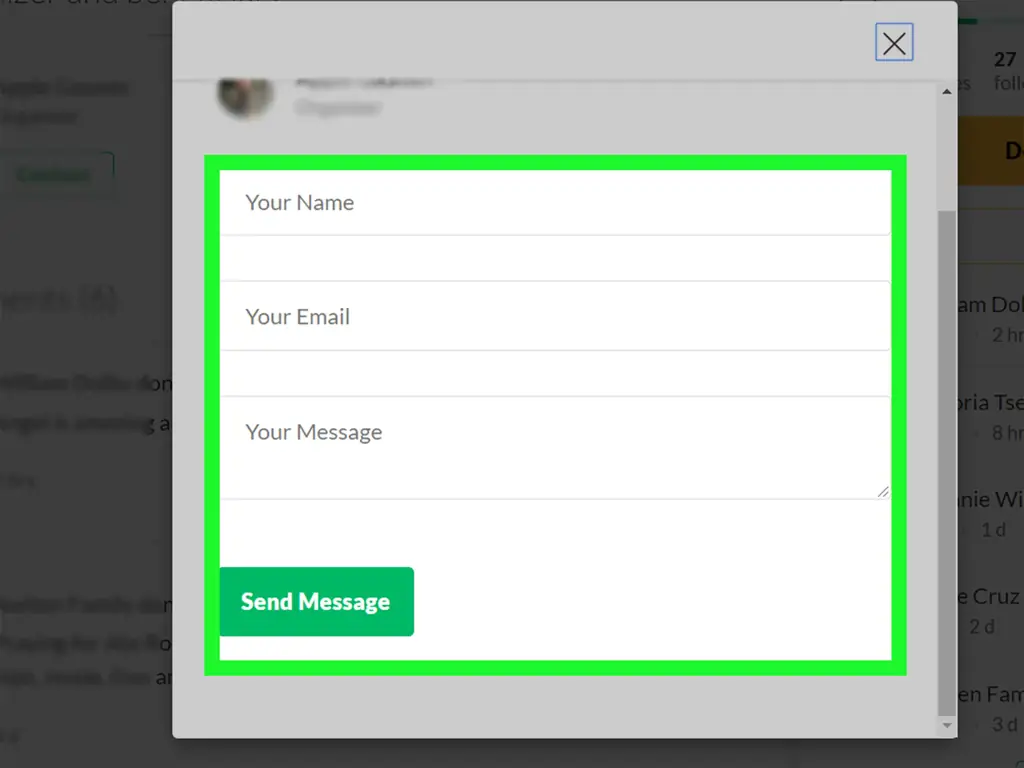1024x768 pixels.
Task: Select the donor entry from 1 d ago
Action: 990,512
